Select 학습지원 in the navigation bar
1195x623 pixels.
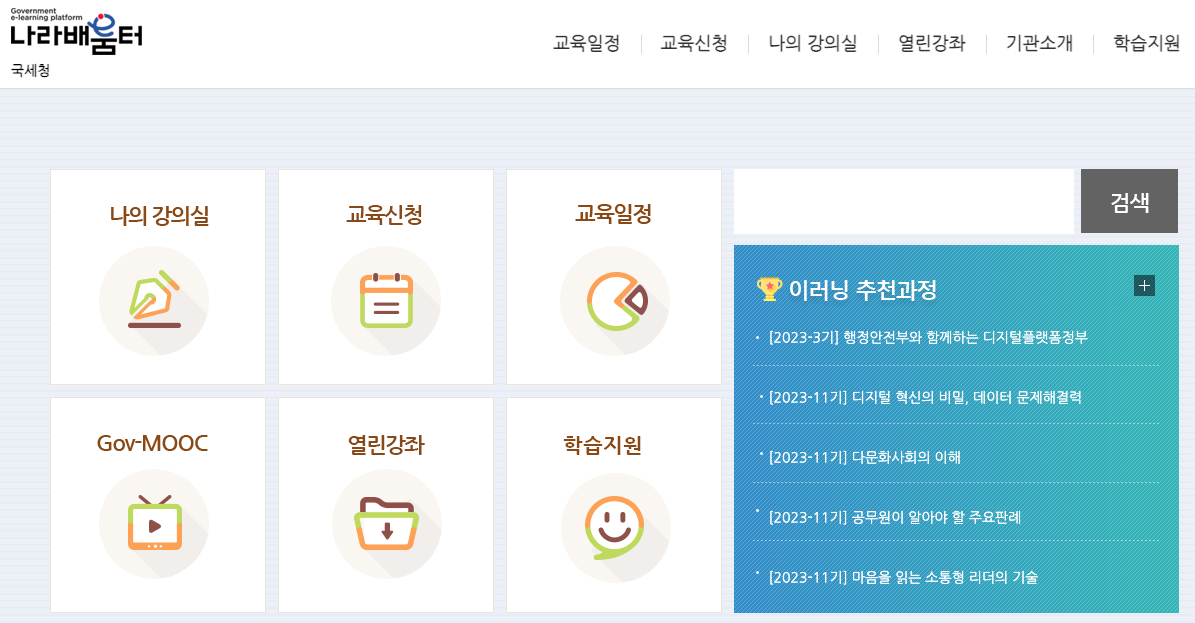point(1145,43)
